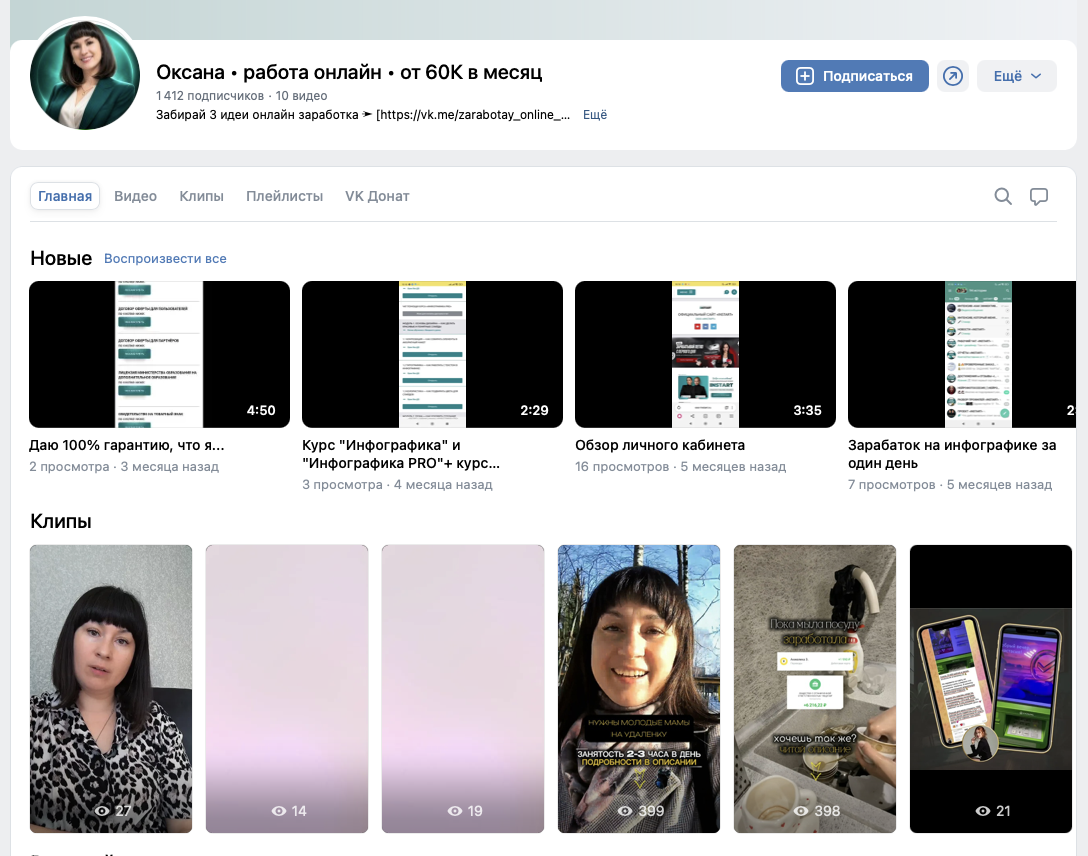Open the channel search magnifier icon

click(1003, 196)
